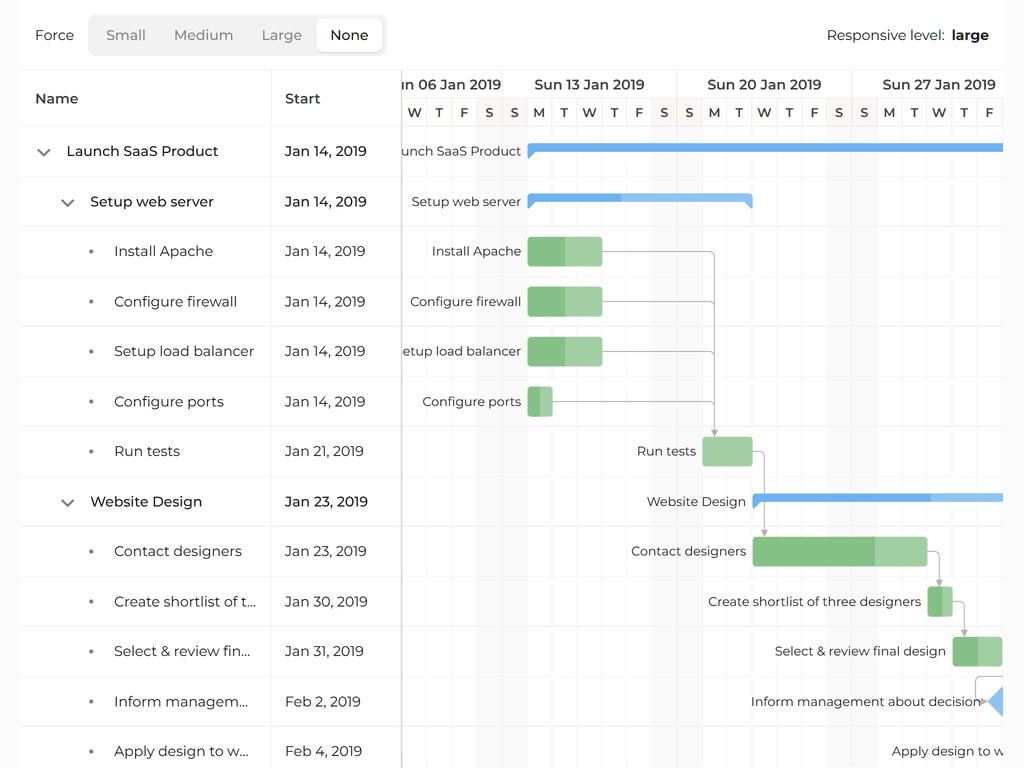The width and height of the screenshot is (1024, 768).
Task: Collapse the Launch SaaS Product row
Action: pyautogui.click(x=44, y=152)
